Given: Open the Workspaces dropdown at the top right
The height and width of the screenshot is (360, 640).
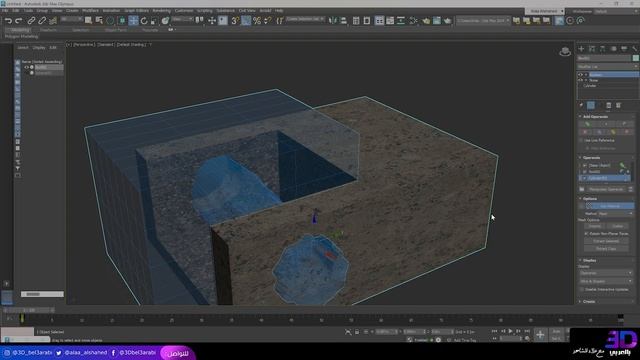Looking at the screenshot, I should (x=617, y=11).
